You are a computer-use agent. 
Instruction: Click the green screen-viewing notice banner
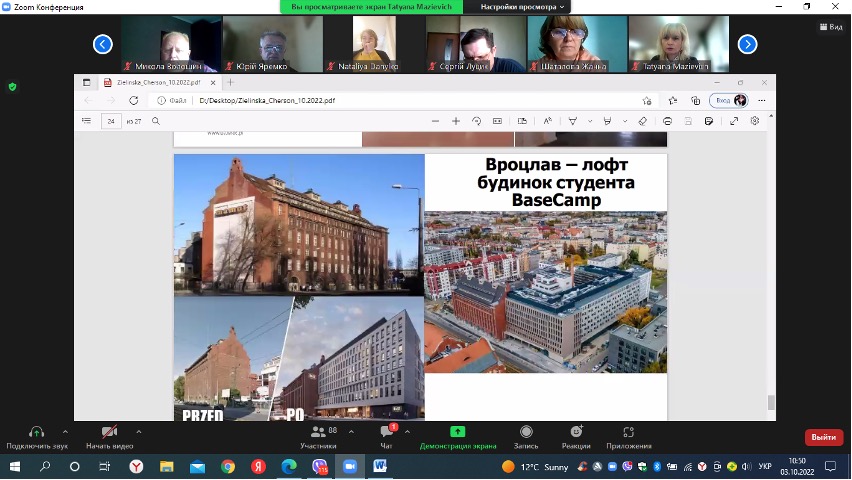(371, 7)
